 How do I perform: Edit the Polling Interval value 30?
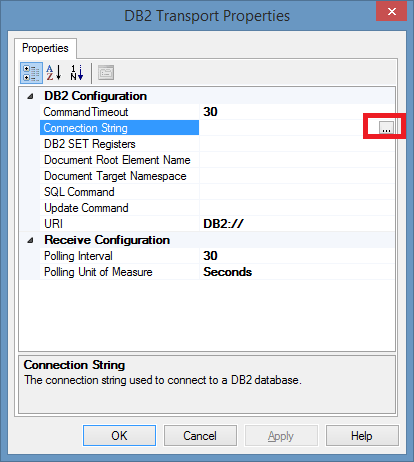pos(297,256)
